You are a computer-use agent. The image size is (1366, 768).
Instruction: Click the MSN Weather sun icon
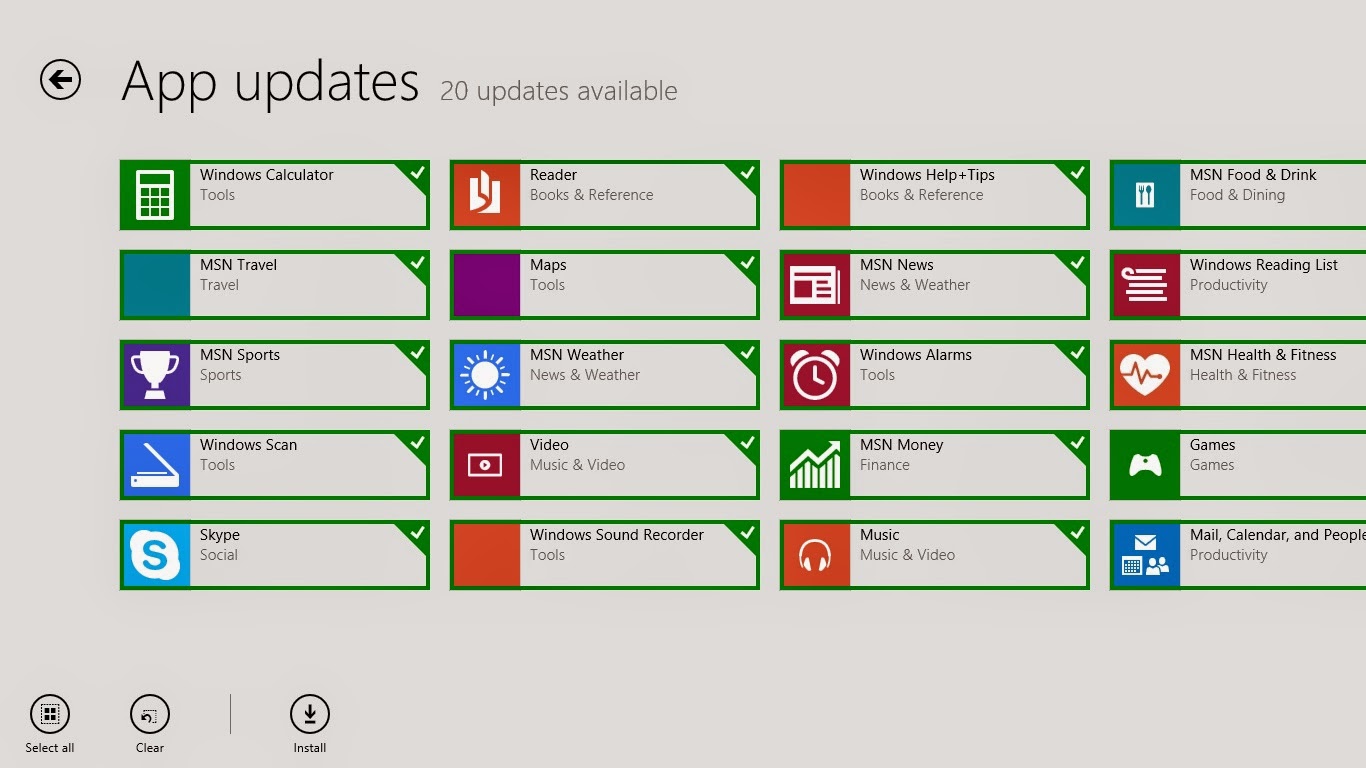[486, 375]
